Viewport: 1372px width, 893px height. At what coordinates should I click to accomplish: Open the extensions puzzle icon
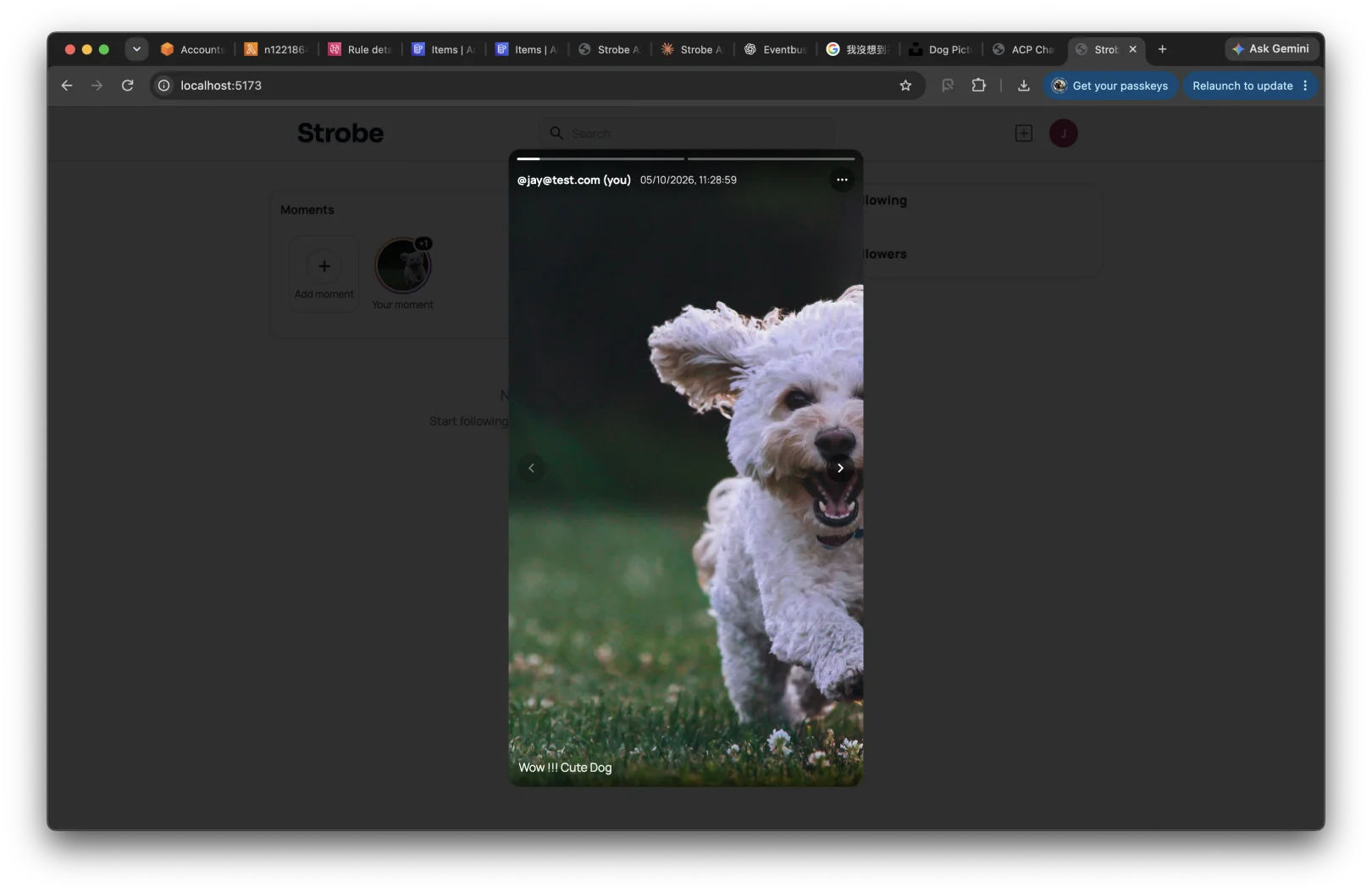pyautogui.click(x=979, y=86)
